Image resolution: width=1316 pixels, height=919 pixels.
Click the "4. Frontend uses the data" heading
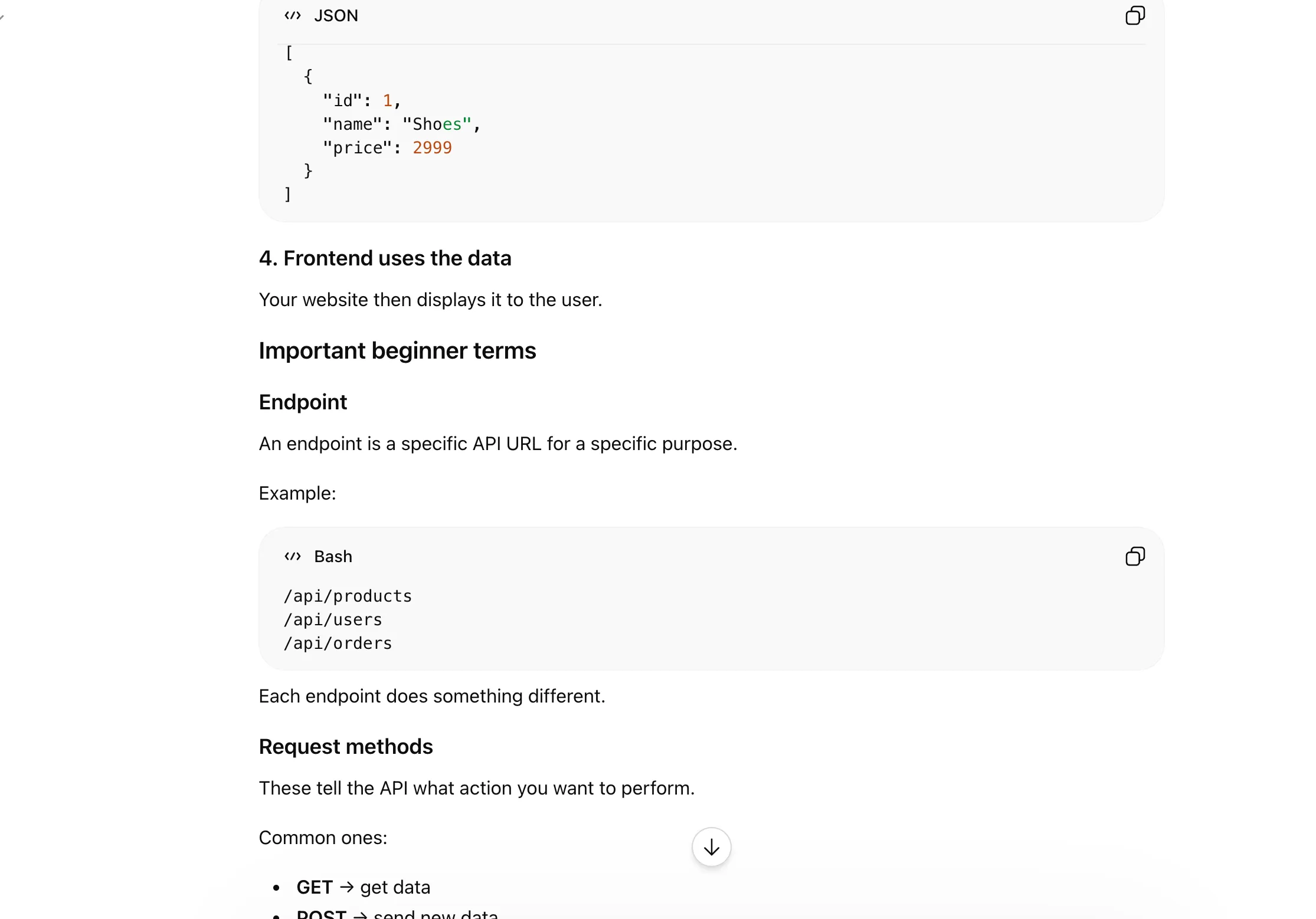[385, 258]
